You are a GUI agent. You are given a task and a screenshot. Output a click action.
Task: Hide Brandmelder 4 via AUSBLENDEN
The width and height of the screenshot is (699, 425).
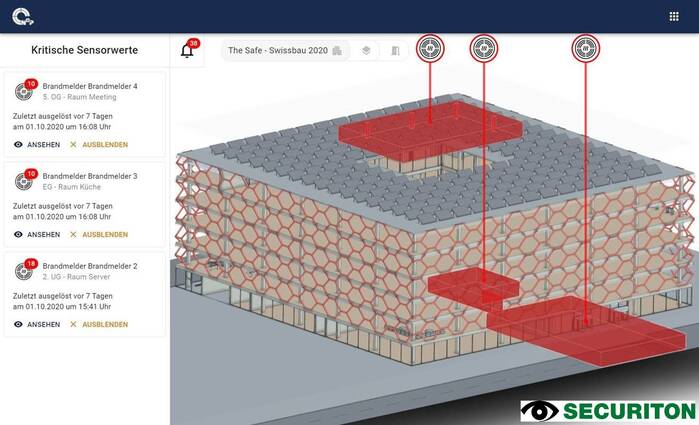pos(99,145)
